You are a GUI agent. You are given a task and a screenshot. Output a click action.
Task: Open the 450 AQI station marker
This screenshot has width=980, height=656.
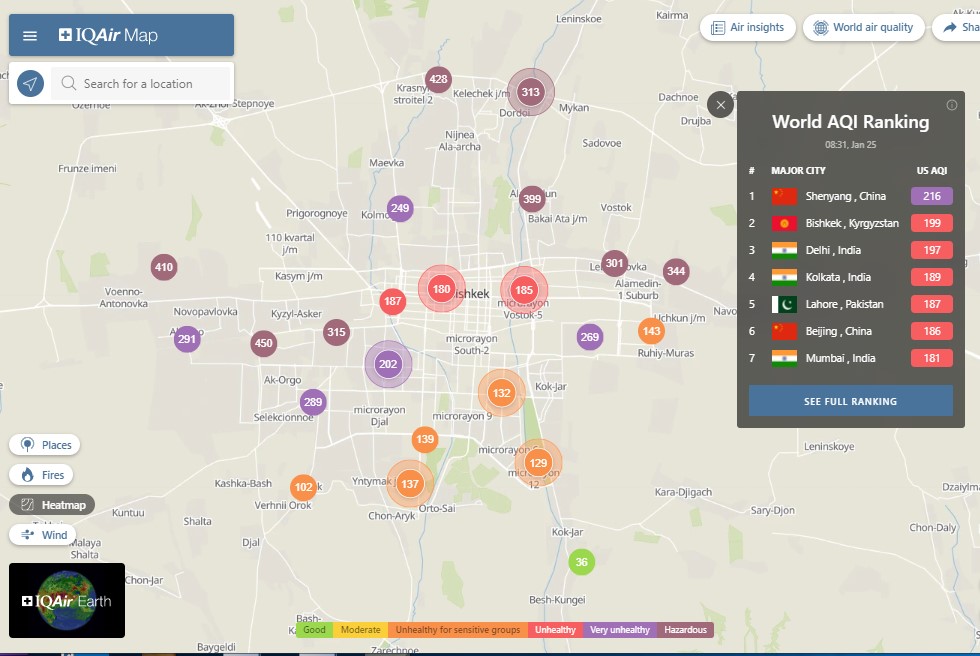point(263,343)
